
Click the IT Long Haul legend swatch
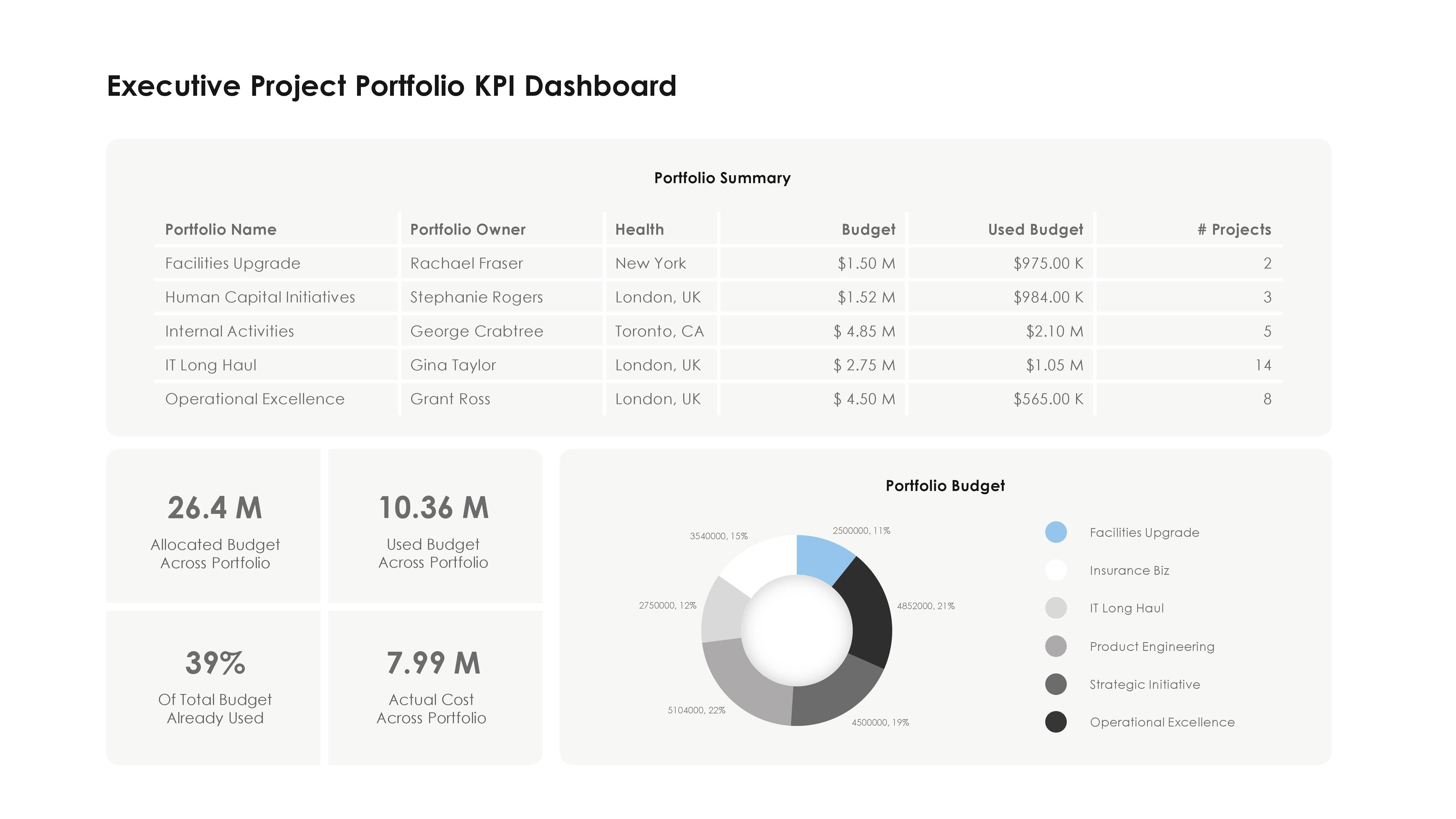1056,608
